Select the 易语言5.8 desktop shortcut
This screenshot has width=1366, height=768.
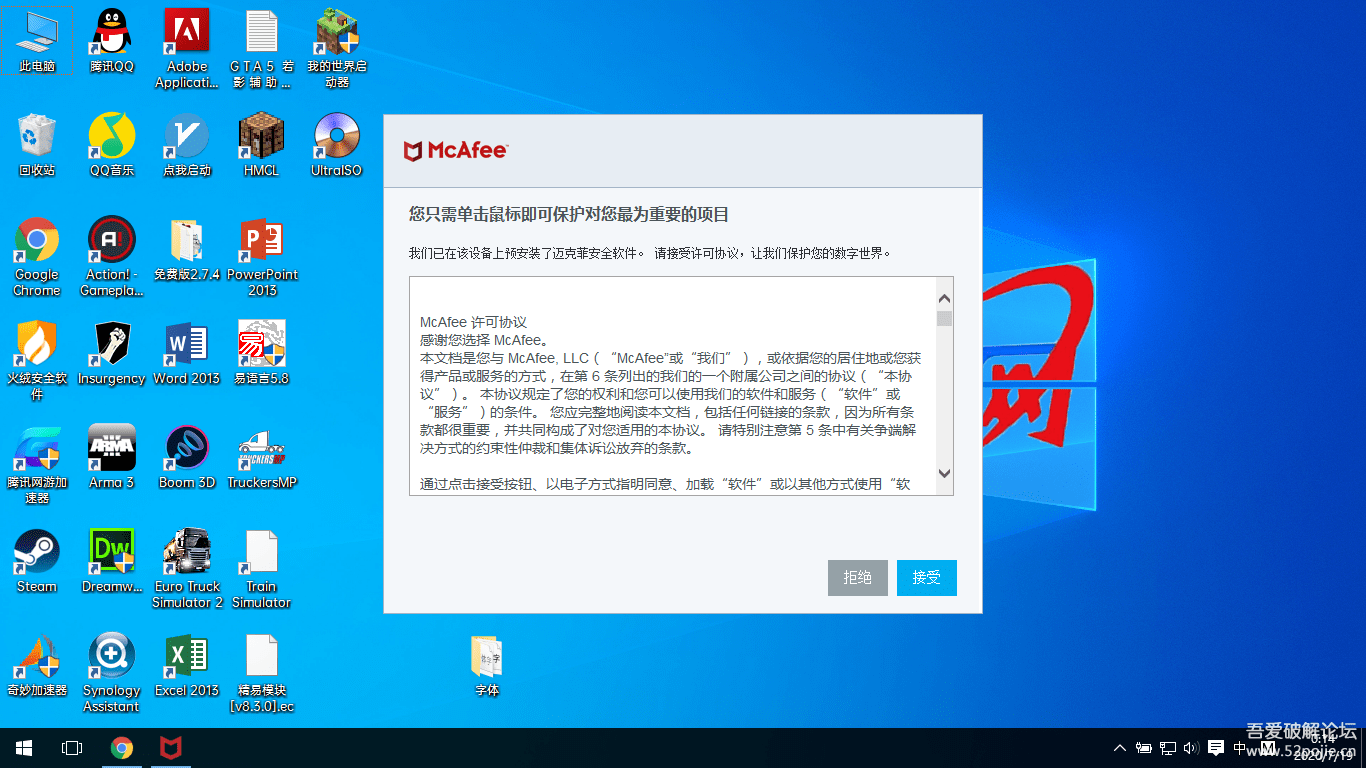coord(261,354)
